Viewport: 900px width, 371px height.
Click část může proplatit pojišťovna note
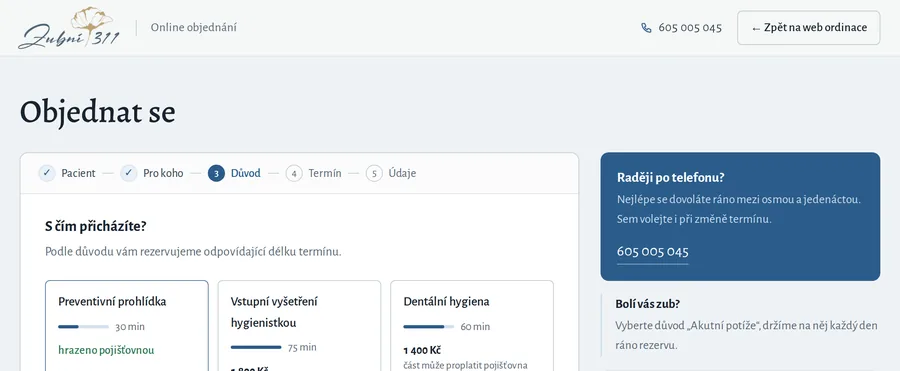click(465, 365)
